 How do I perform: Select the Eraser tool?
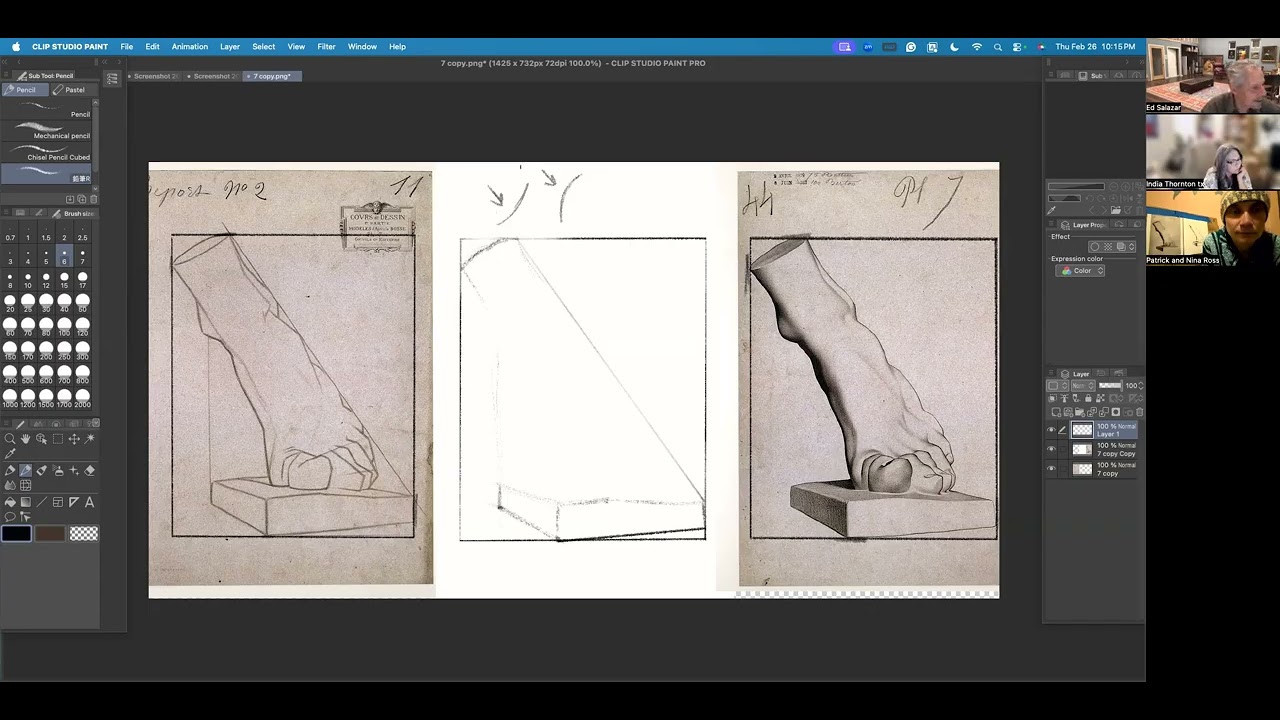[x=89, y=471]
